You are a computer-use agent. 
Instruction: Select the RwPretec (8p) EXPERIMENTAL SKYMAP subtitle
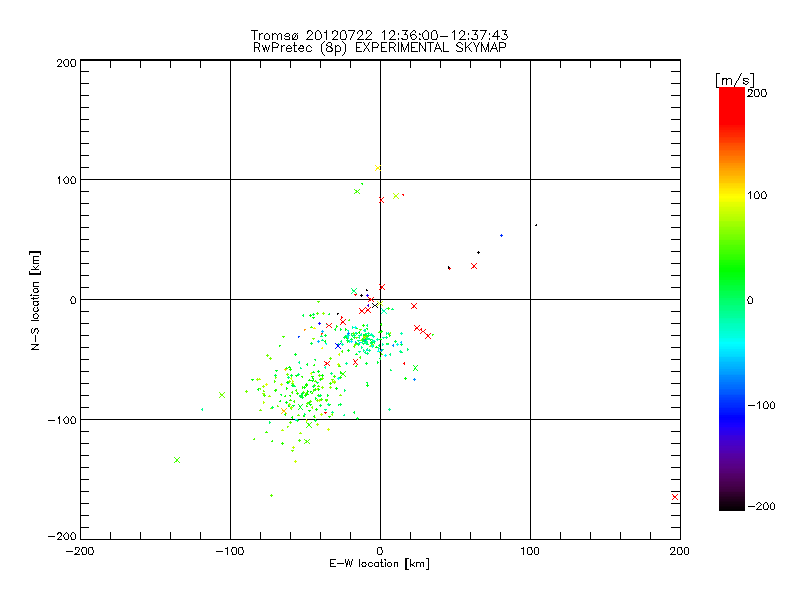pyautogui.click(x=379, y=47)
